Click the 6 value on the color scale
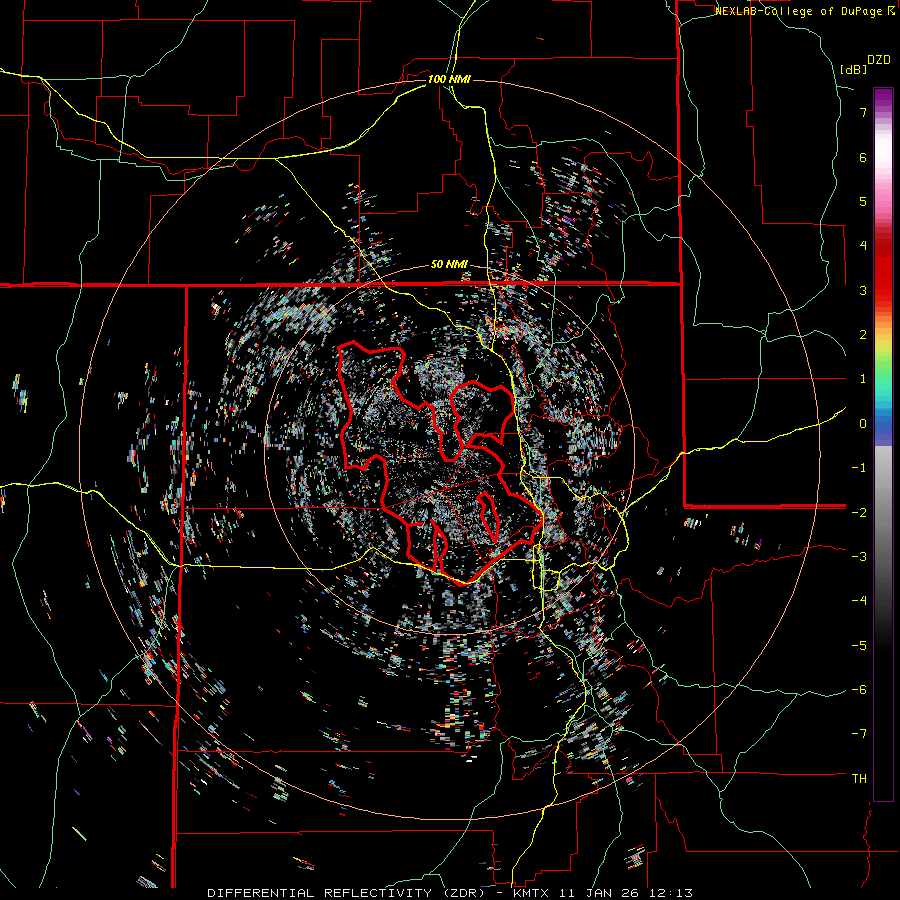Screen dimensions: 900x900 tap(863, 157)
